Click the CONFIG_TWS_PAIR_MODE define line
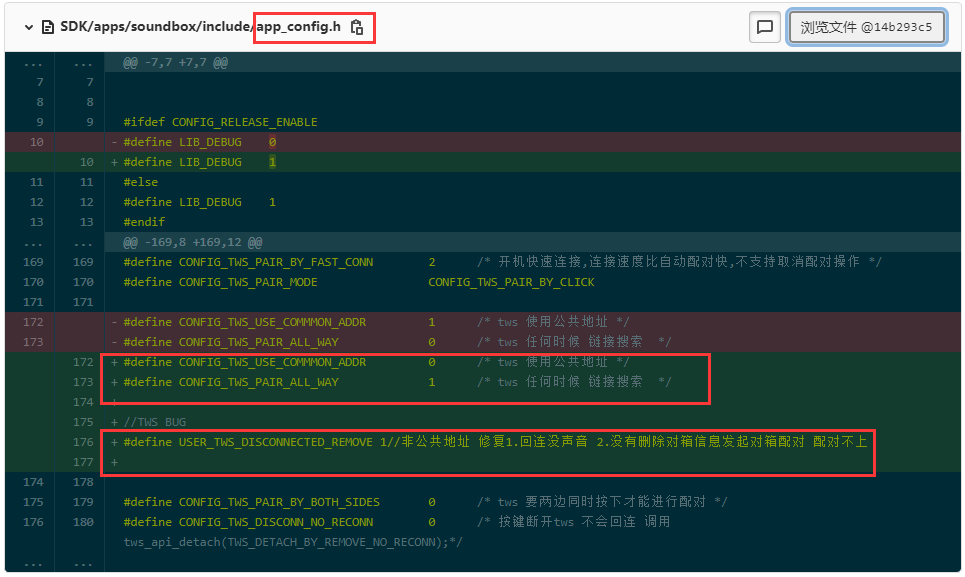Screen dimensions: 965x577 359,282
